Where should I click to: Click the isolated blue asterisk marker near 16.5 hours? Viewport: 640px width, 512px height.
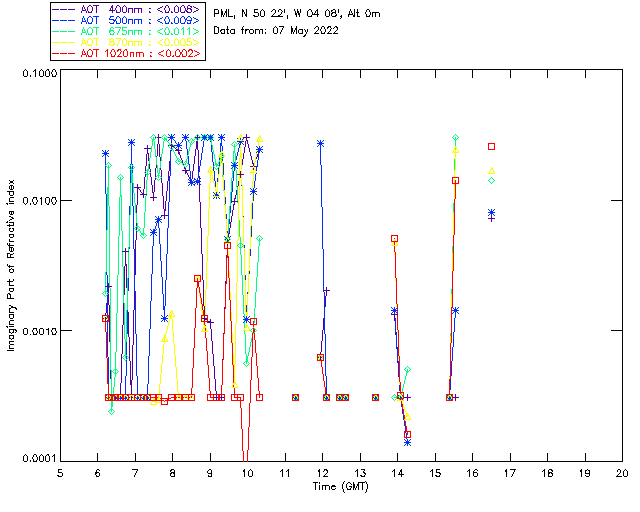tap(491, 212)
